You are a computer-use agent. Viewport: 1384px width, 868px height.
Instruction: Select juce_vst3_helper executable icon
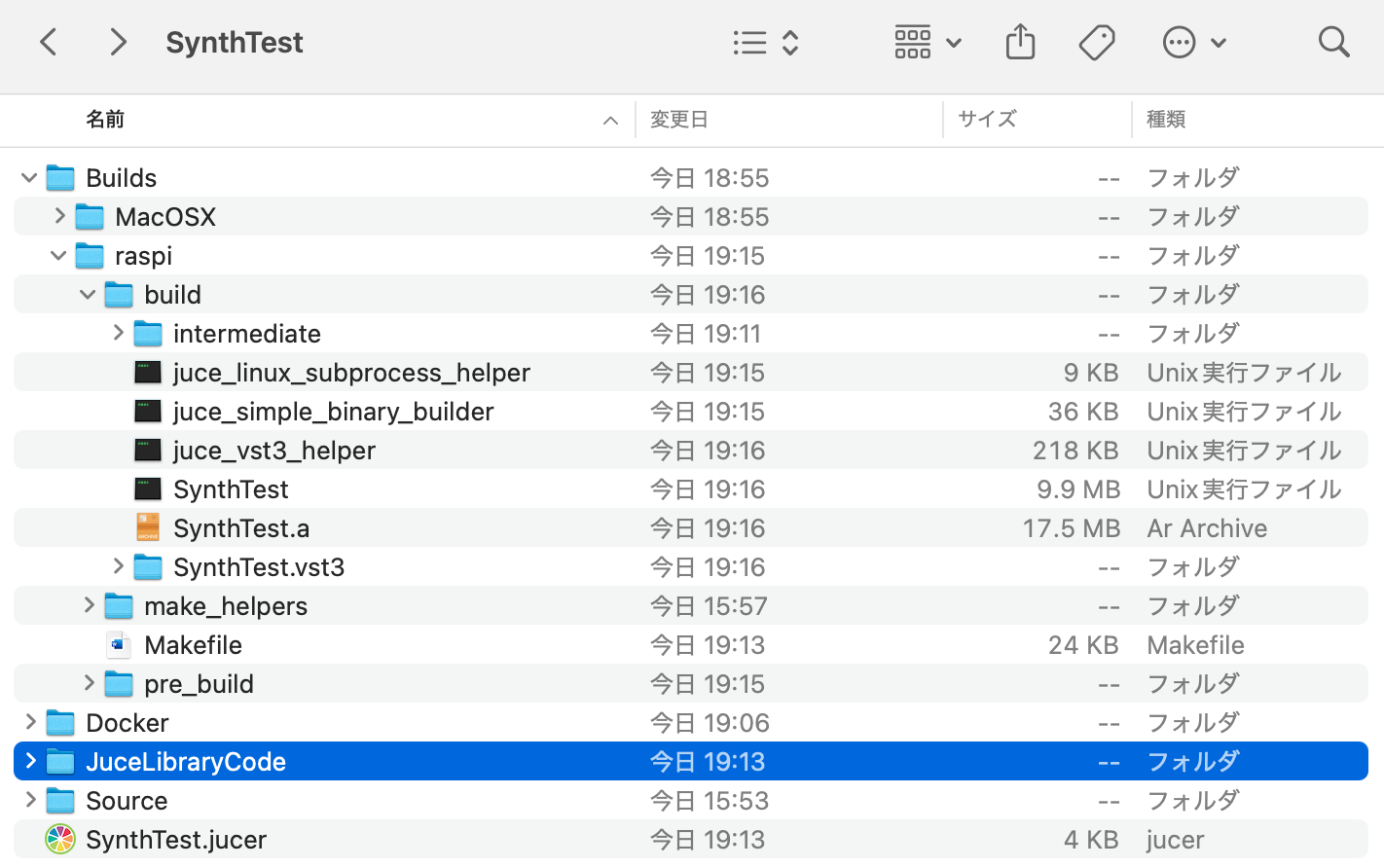coord(148,451)
